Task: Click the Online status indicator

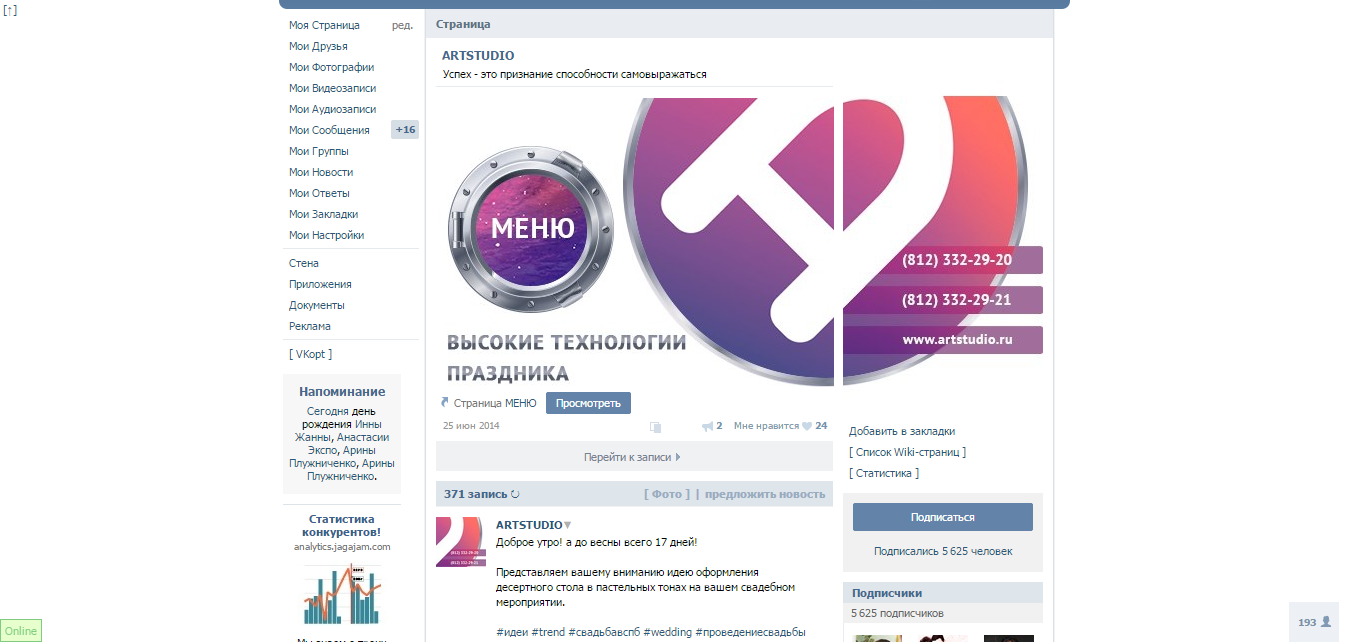Action: click(21, 631)
